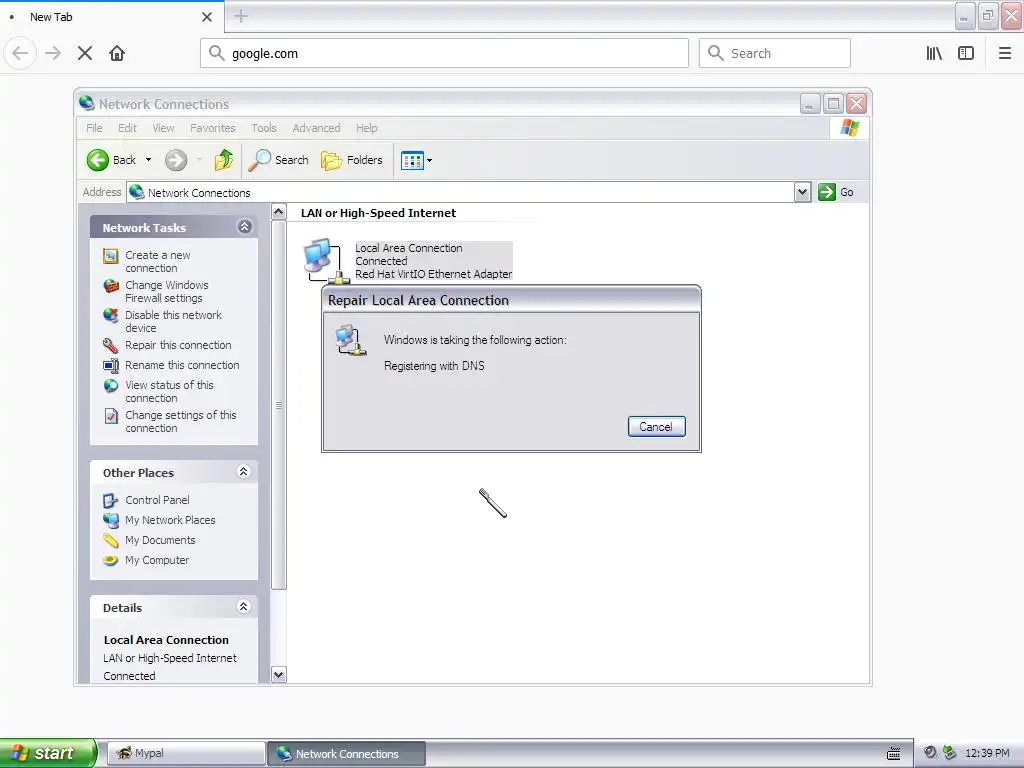Click the browser forward arrow
This screenshot has height=768, width=1024.
coord(53,53)
